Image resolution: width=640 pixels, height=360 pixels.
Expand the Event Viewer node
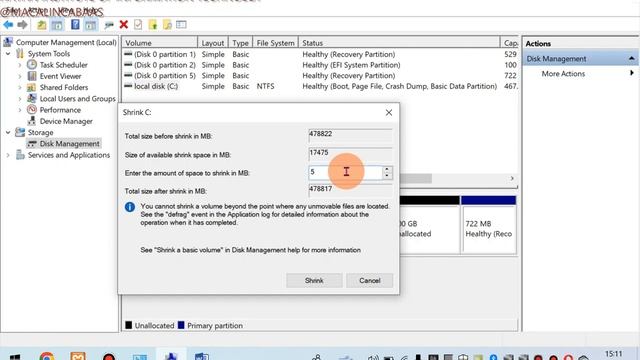[20, 76]
